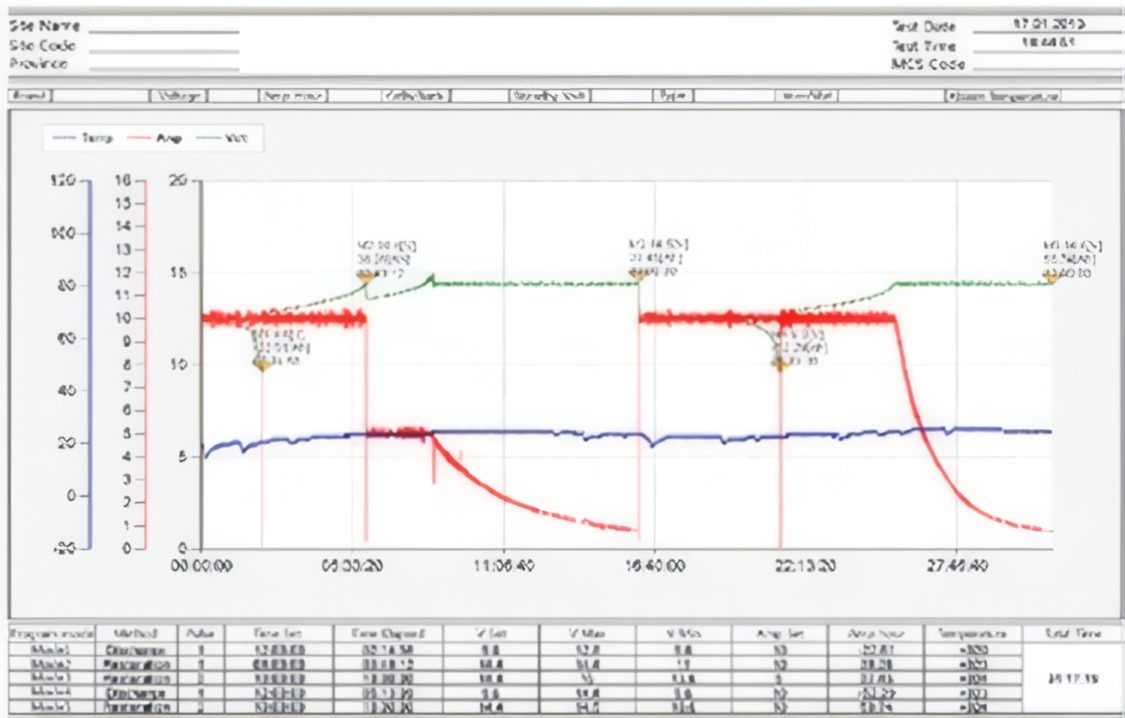Image resolution: width=1125 pixels, height=718 pixels.
Task: Select the orange marker near 16:40:00
Action: point(639,272)
